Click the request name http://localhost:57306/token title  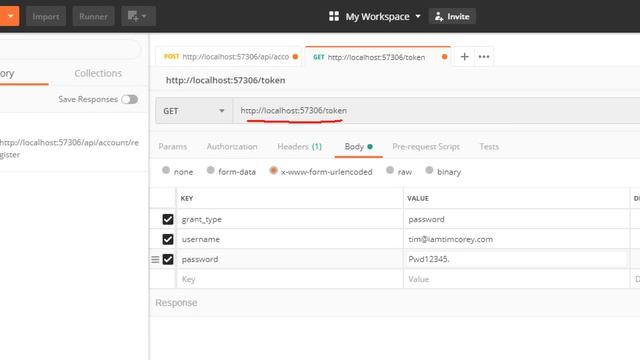point(225,80)
